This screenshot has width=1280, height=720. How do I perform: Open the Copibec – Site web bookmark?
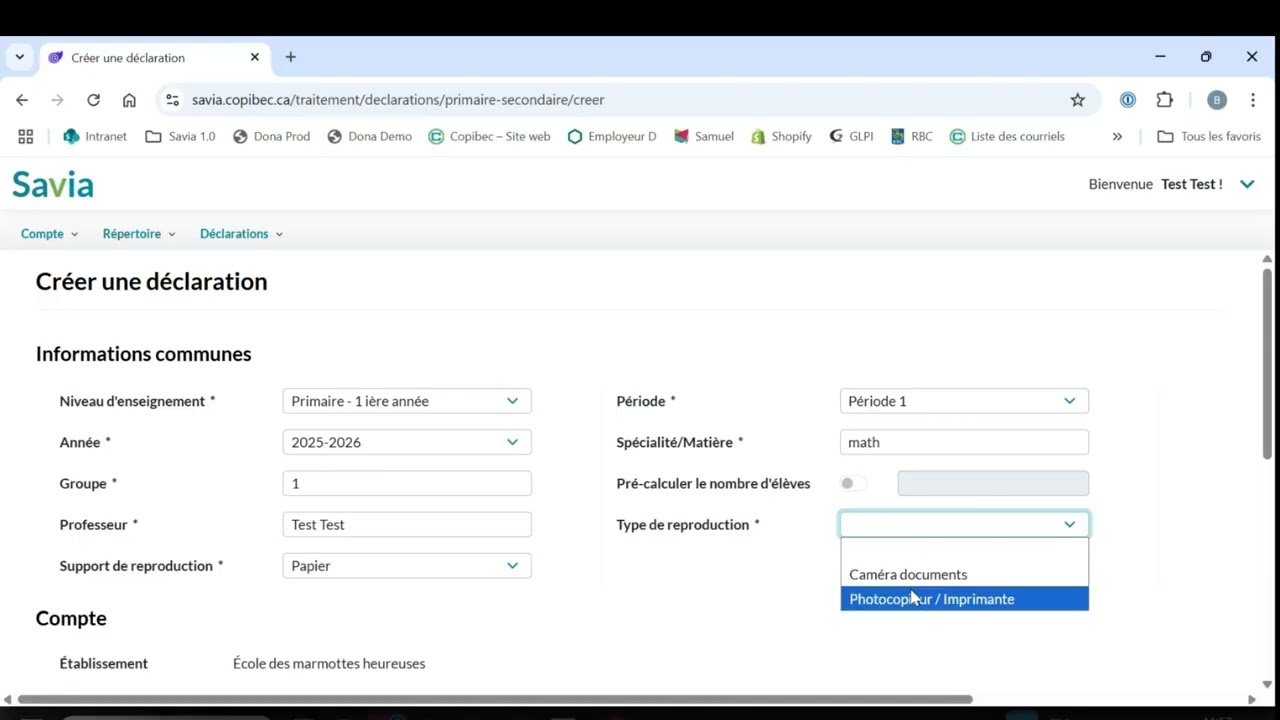(489, 136)
